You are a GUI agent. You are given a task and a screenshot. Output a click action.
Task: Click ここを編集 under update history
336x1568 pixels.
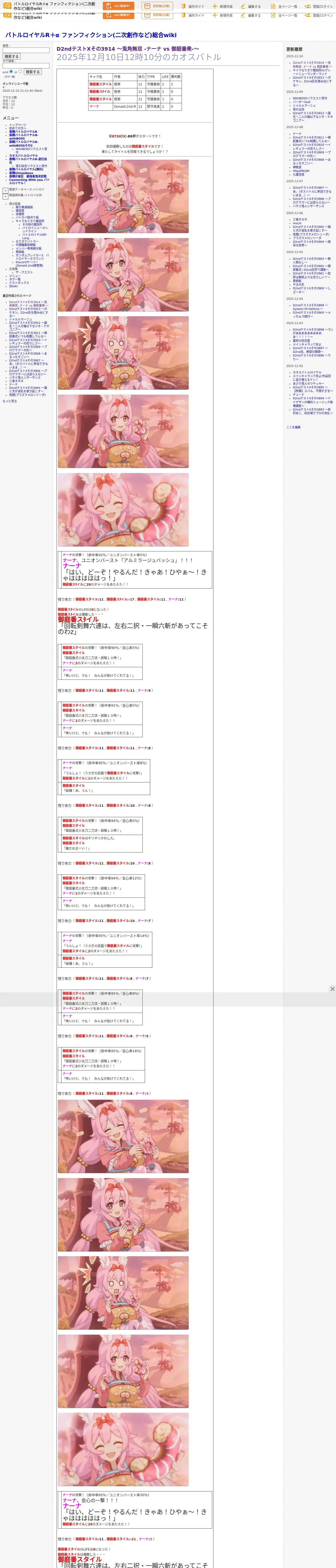(x=293, y=427)
